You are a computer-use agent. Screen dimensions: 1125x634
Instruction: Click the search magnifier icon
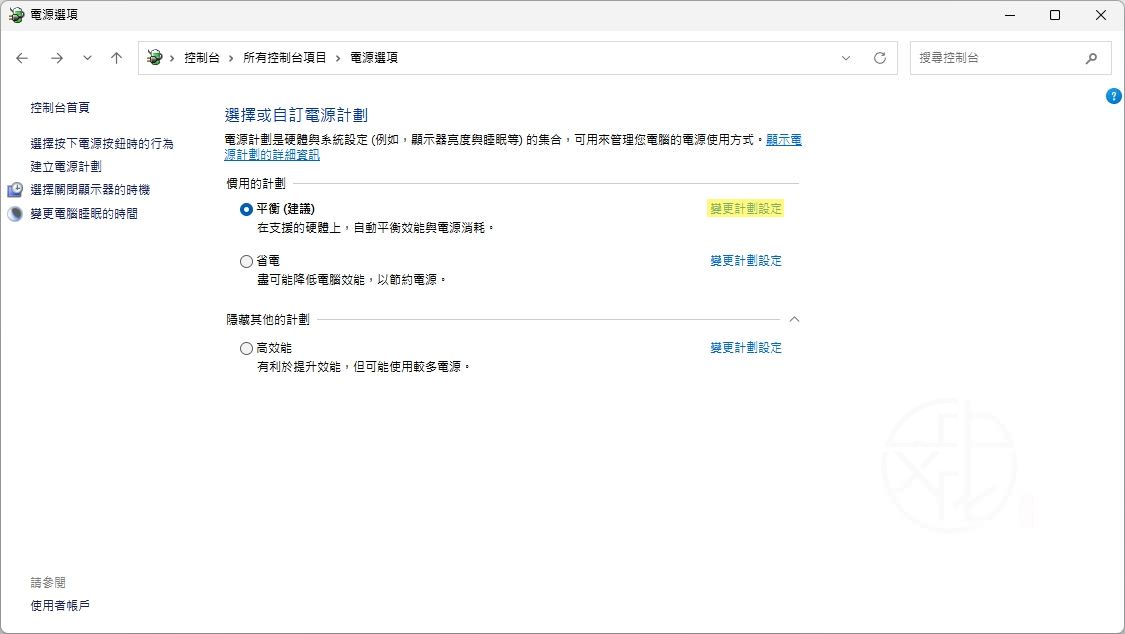tap(1091, 58)
